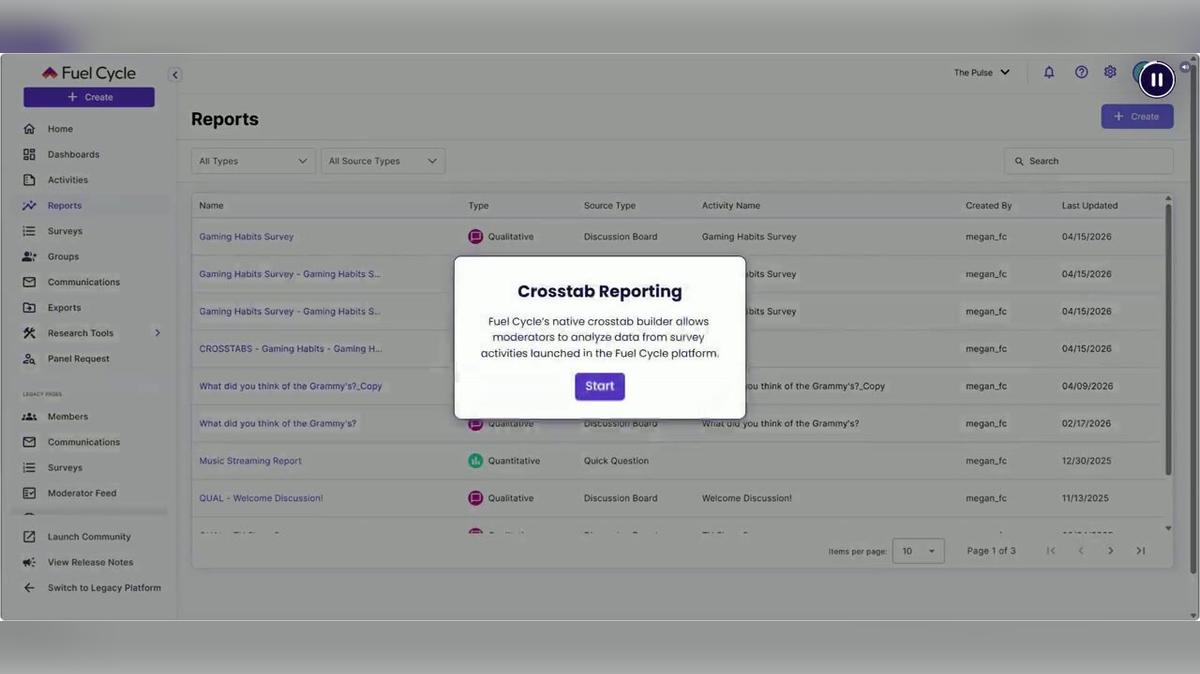The image size is (1200, 674).
Task: Open the QUAL - Welcome Discussion! report link
Action: pos(261,498)
